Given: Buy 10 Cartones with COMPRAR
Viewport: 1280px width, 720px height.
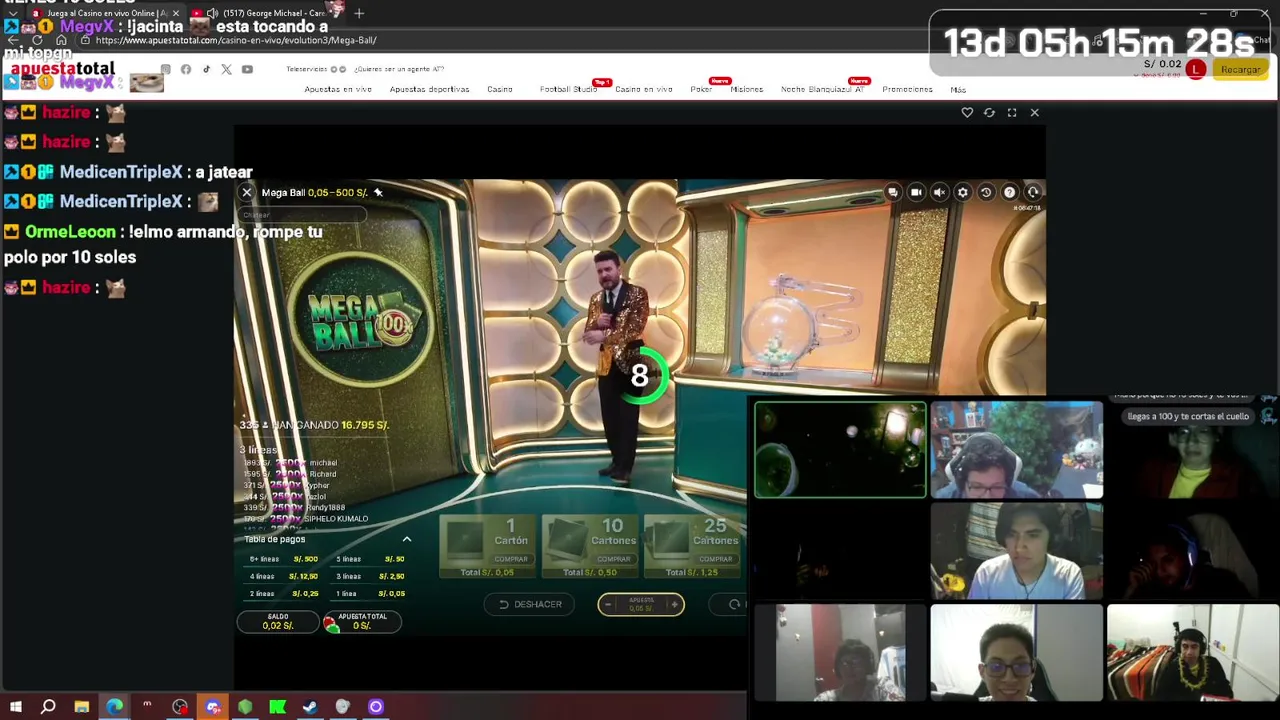Looking at the screenshot, I should click(x=613, y=559).
